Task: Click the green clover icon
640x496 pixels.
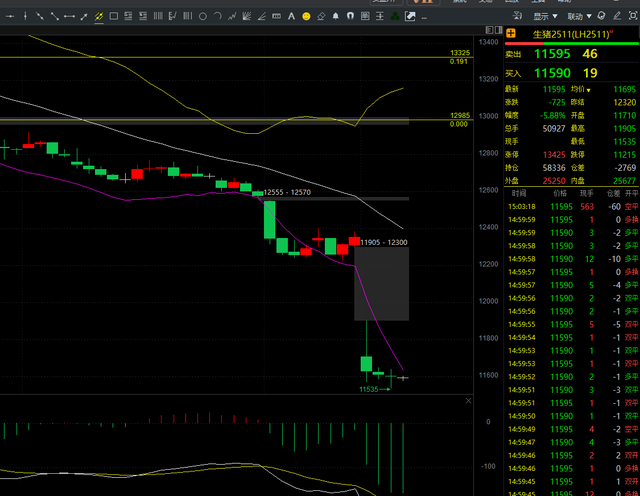Action: coord(395,16)
